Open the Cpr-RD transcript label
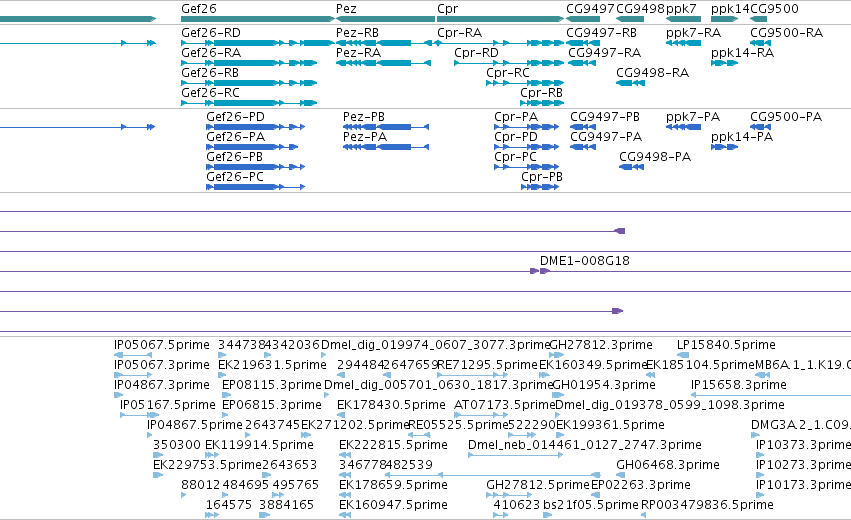Image resolution: width=851 pixels, height=520 pixels. [476, 53]
